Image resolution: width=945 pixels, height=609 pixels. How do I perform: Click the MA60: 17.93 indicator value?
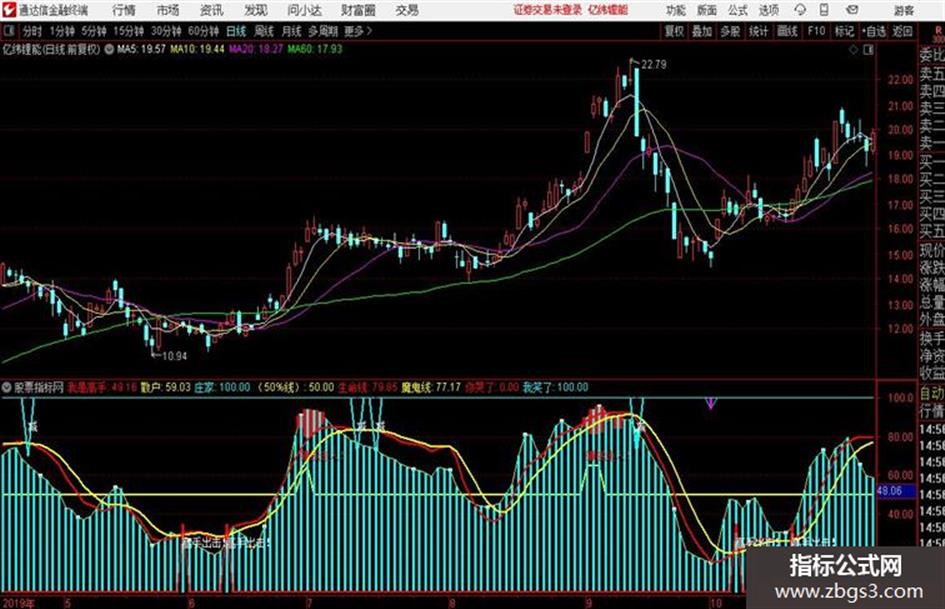click(x=315, y=49)
